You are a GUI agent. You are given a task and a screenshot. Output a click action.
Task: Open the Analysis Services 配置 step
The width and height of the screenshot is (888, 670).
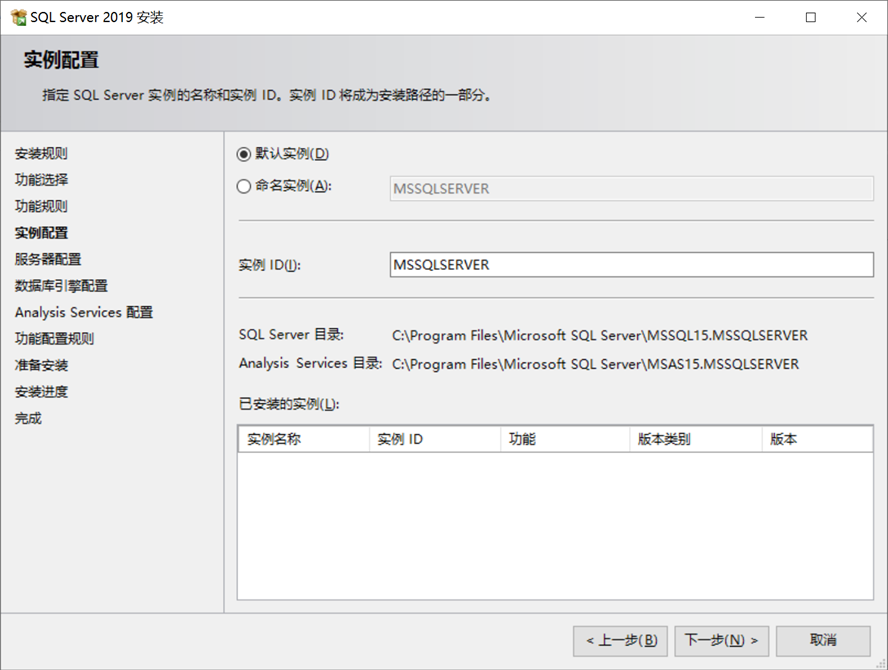[82, 312]
